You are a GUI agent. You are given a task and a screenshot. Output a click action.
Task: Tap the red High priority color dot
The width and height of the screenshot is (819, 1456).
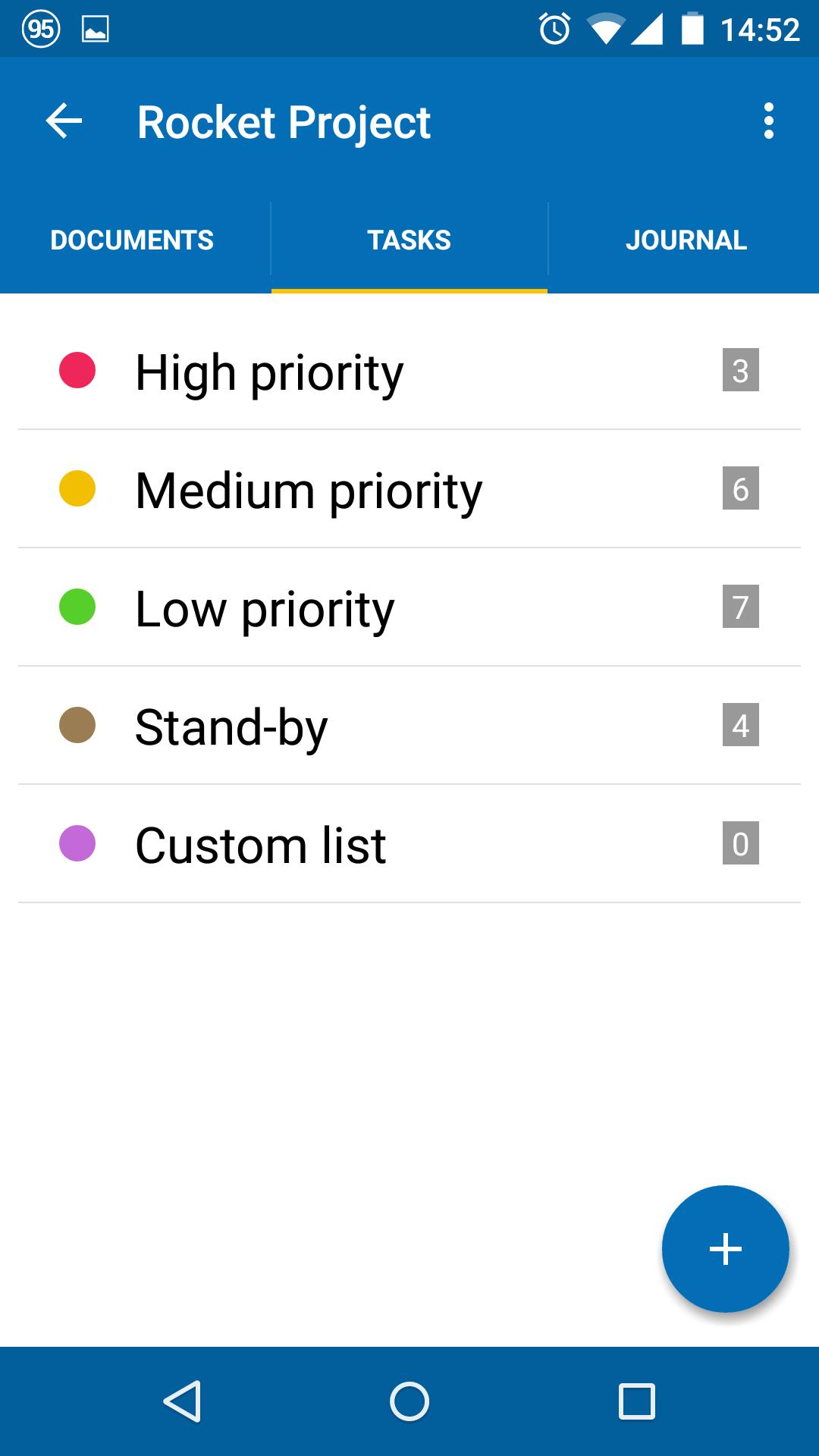[77, 370]
